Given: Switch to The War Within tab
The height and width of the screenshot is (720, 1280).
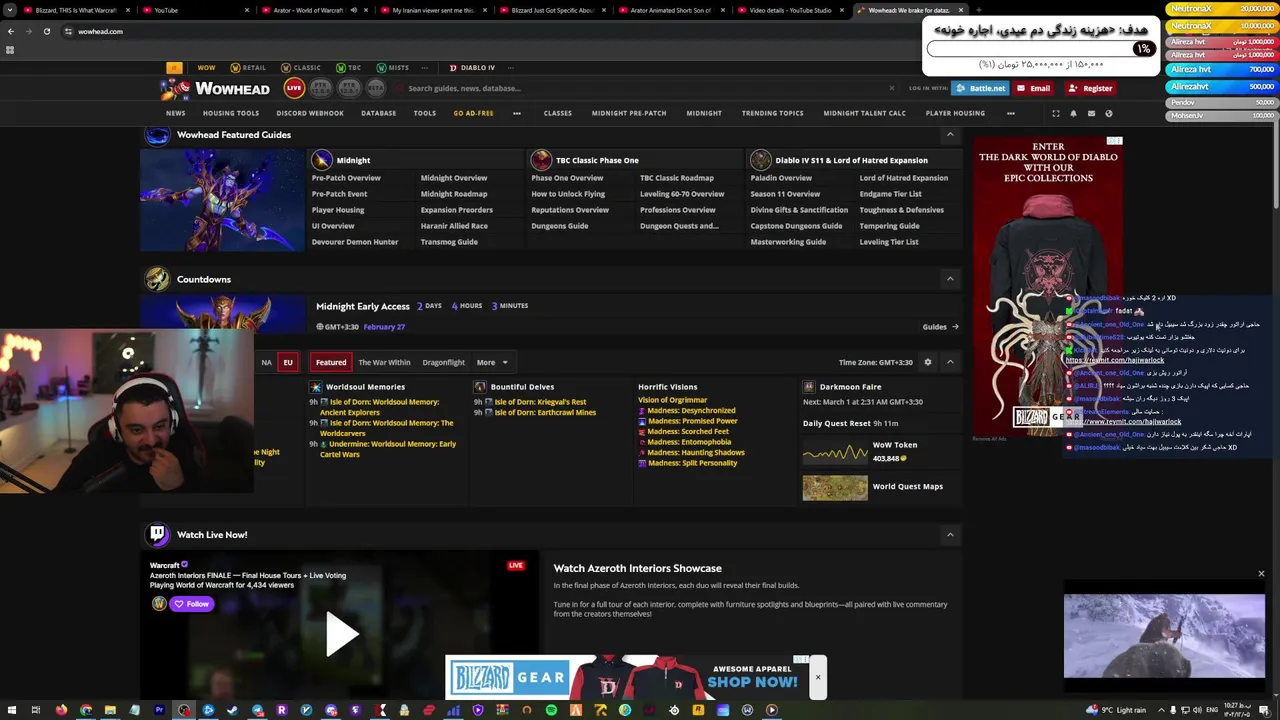Looking at the screenshot, I should point(384,362).
